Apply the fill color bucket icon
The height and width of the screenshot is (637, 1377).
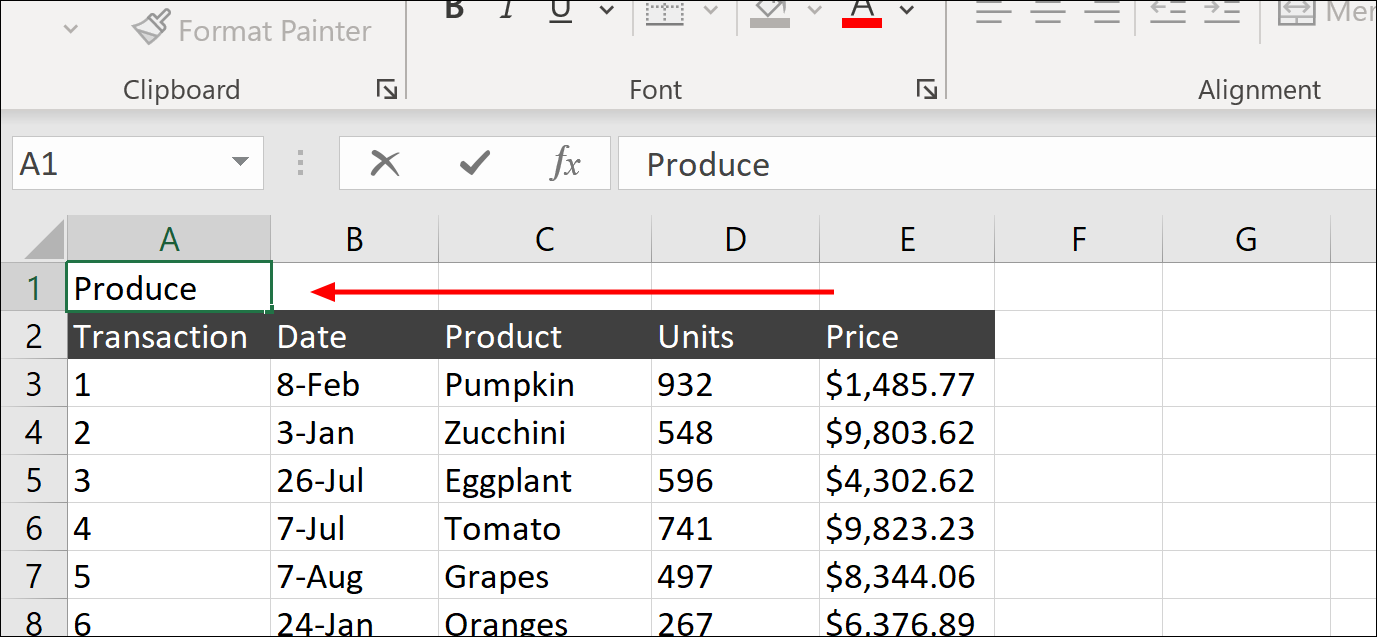click(x=770, y=11)
